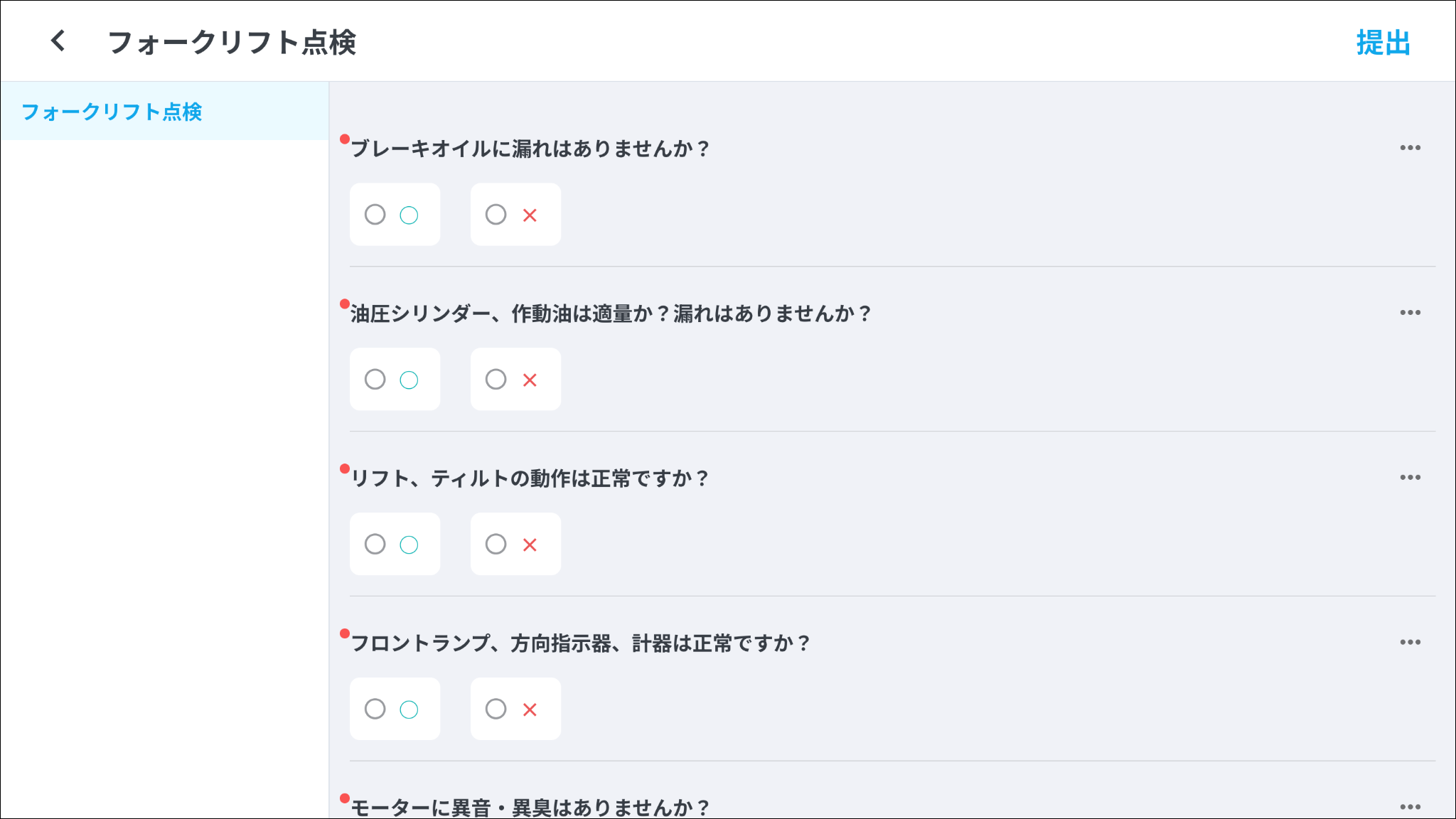Click the モーターに異音 question text

[530, 808]
